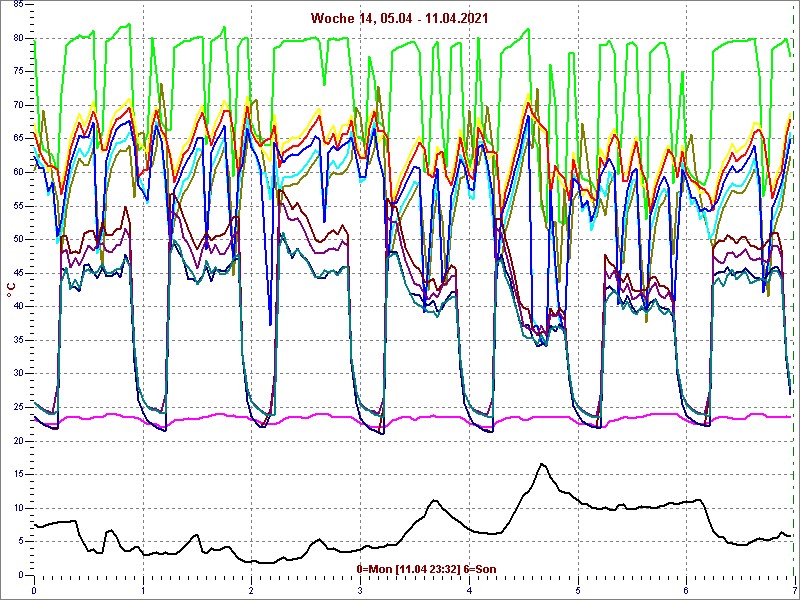Click the chart title "Woche 14, 05.04 - 11.04.2021"

point(399,19)
